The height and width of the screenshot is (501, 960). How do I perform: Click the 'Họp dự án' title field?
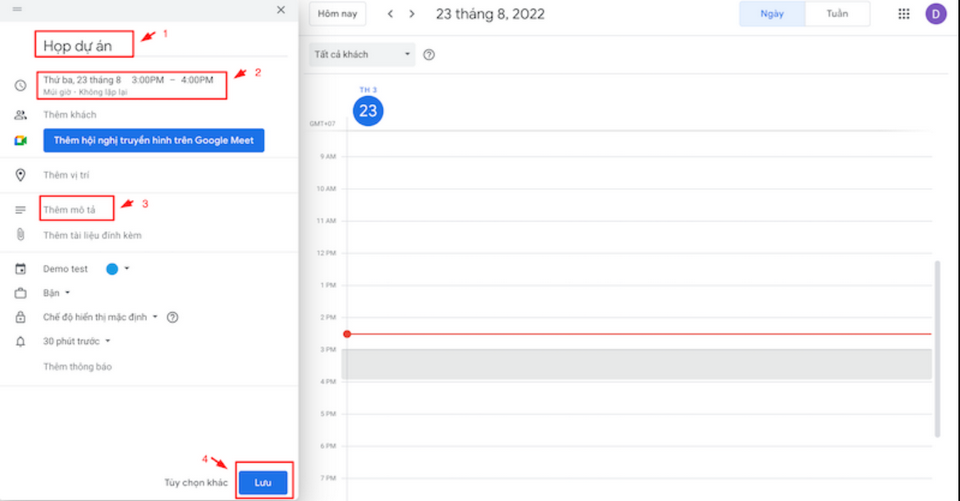pyautogui.click(x=84, y=45)
